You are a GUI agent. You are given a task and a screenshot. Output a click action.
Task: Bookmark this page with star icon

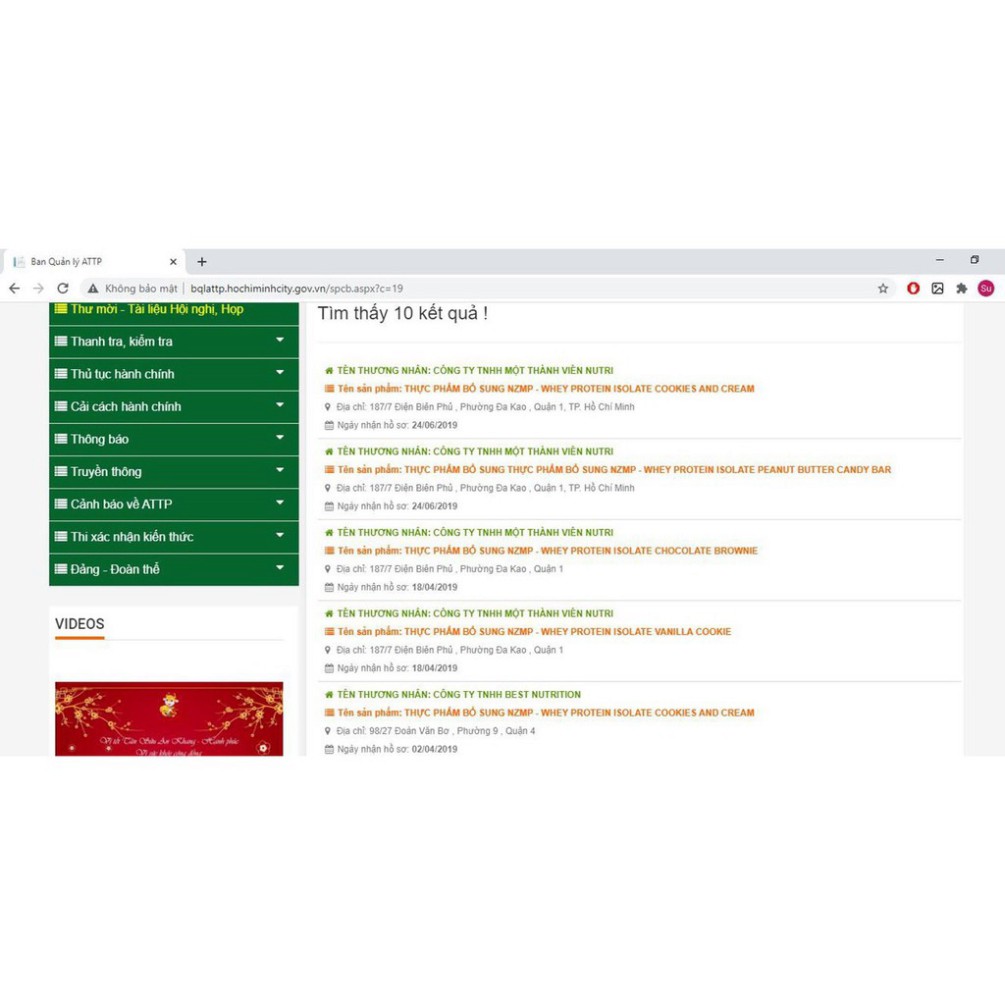(x=883, y=288)
